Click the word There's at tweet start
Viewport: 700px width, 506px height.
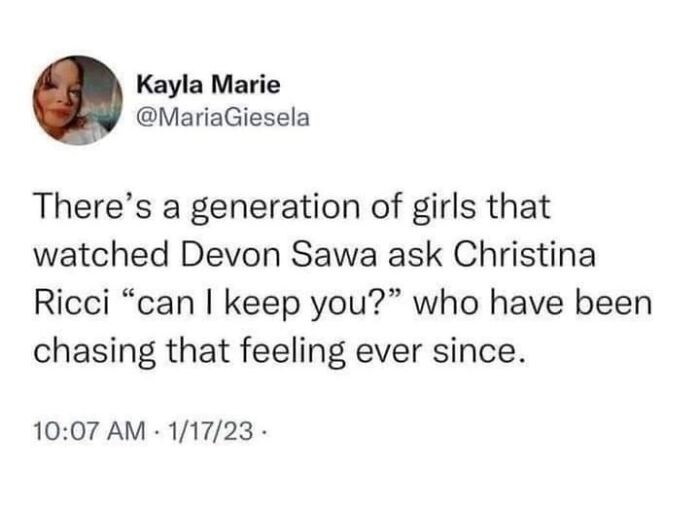[94, 207]
